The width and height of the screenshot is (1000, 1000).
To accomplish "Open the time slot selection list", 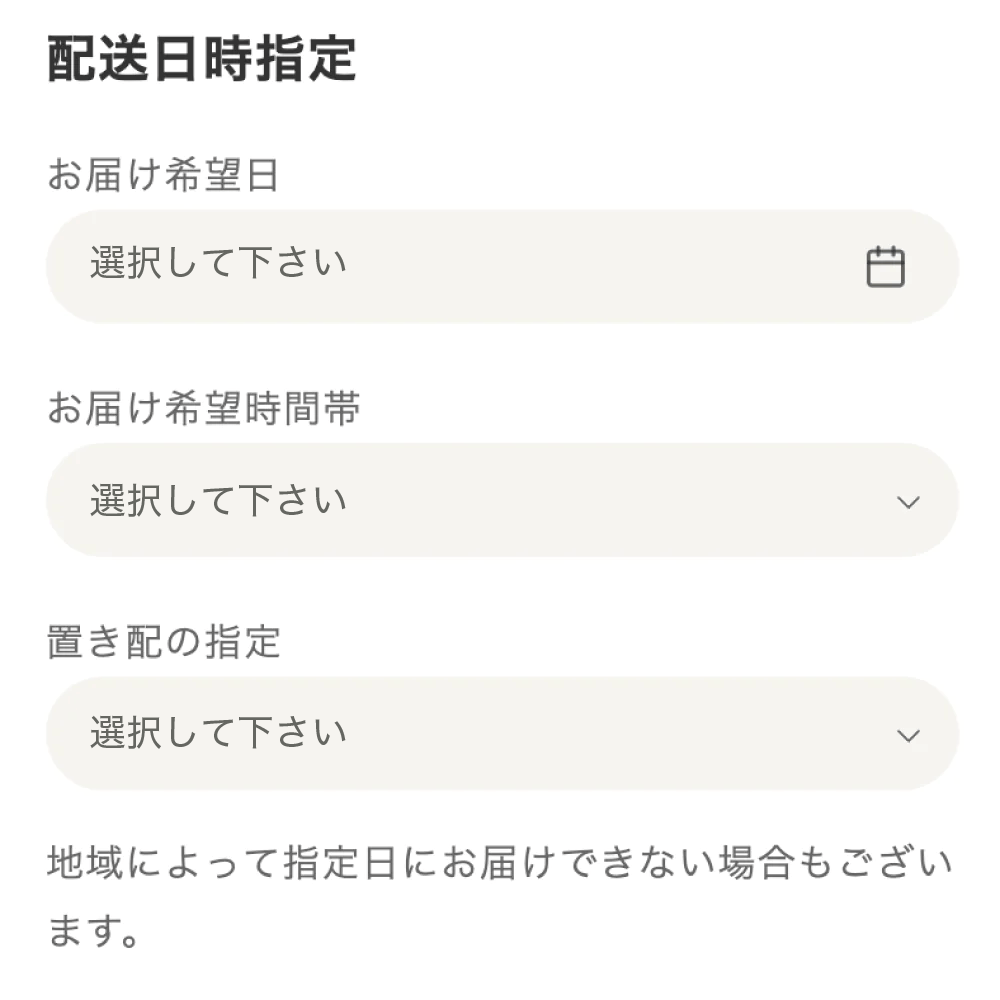I will pyautogui.click(x=500, y=498).
